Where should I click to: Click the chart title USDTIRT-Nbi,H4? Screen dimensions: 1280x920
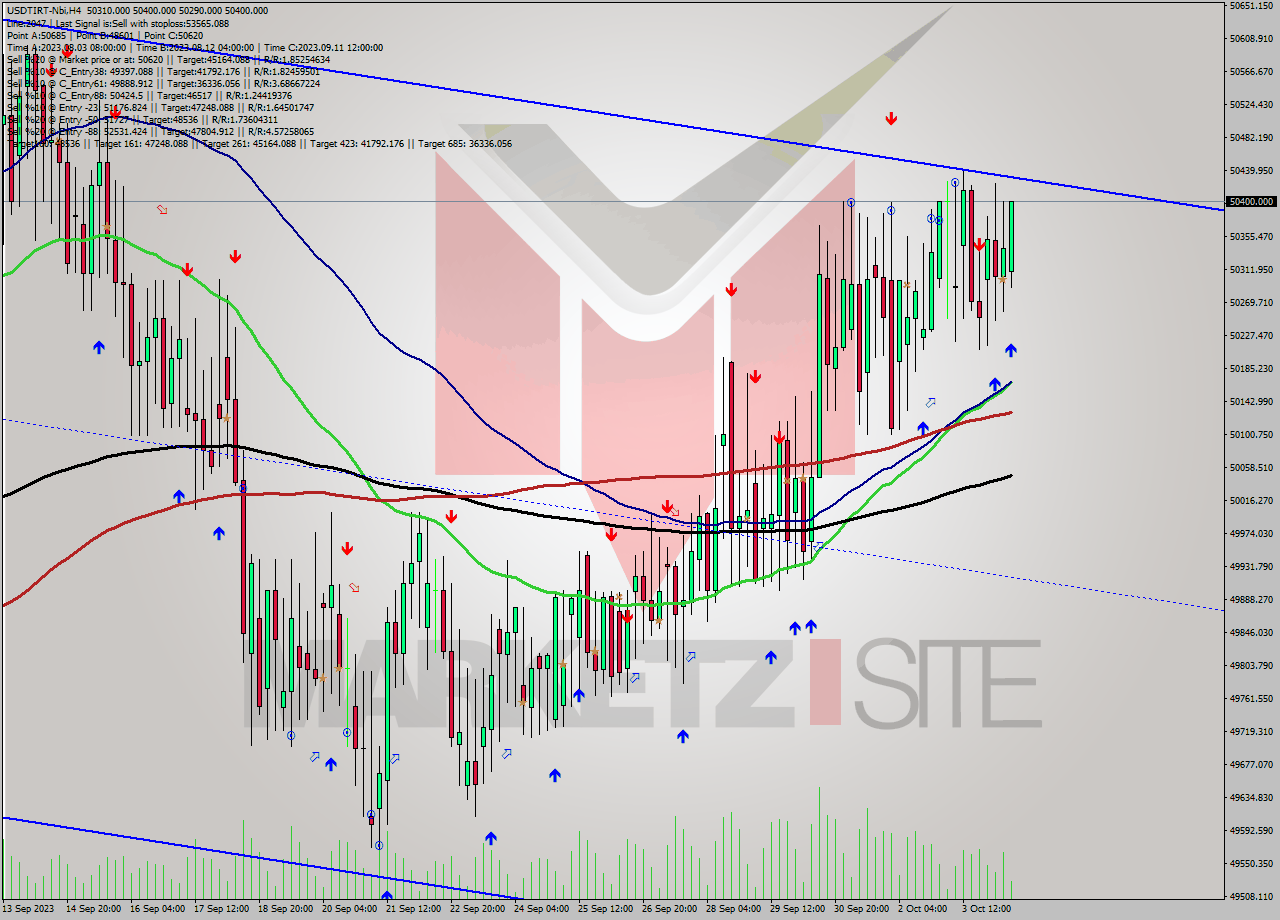click(x=46, y=10)
